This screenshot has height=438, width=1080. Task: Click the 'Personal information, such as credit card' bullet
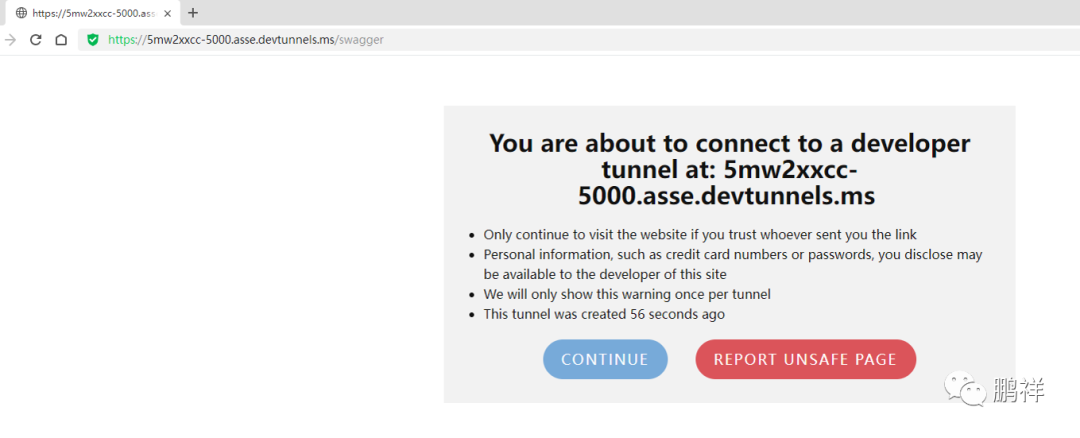coord(733,264)
